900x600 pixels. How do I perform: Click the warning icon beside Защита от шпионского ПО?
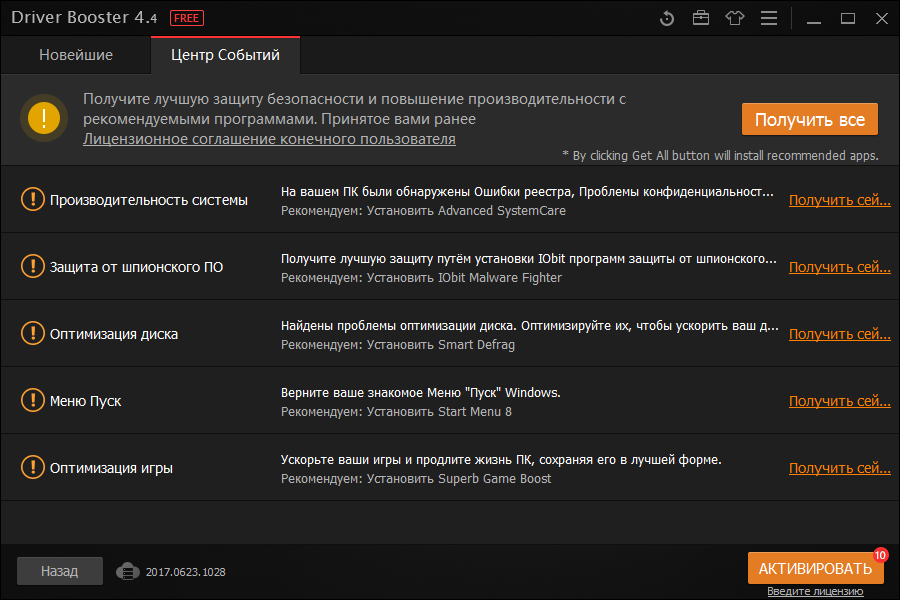(33, 266)
